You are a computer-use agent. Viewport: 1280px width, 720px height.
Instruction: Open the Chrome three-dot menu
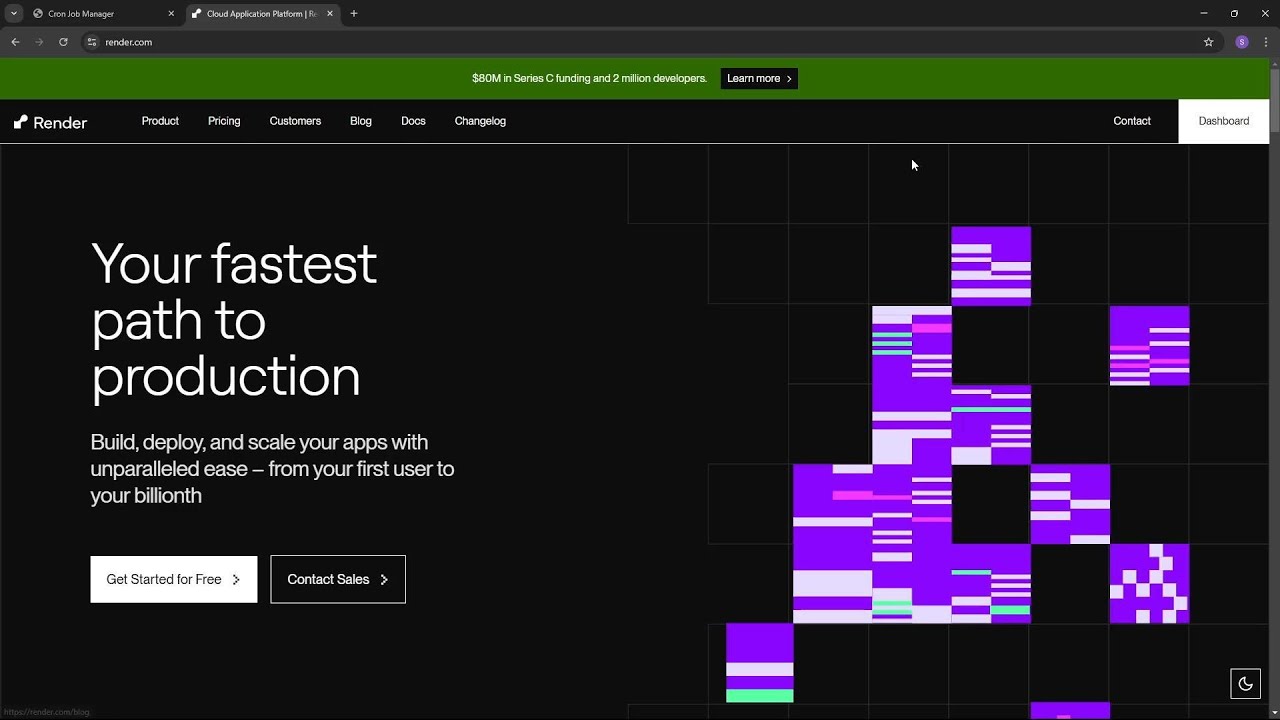point(1266,42)
